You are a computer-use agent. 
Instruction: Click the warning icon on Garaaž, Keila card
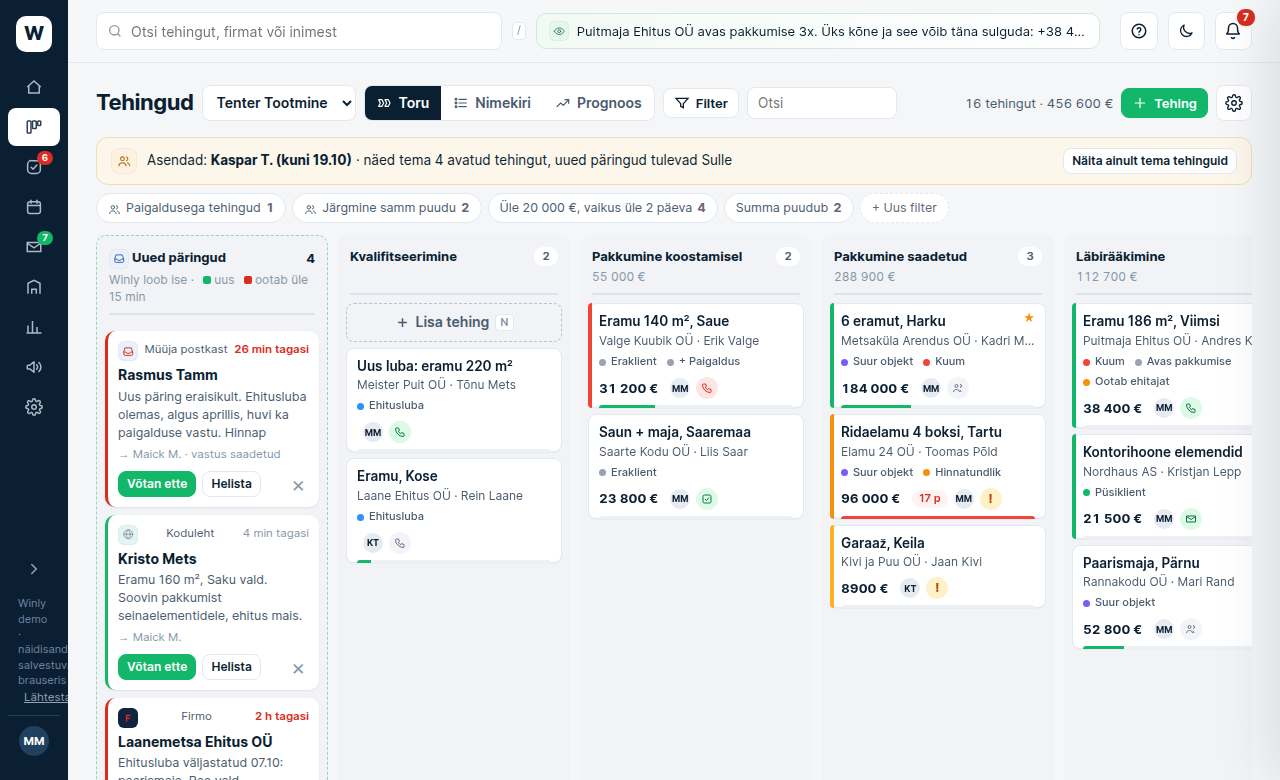click(937, 588)
